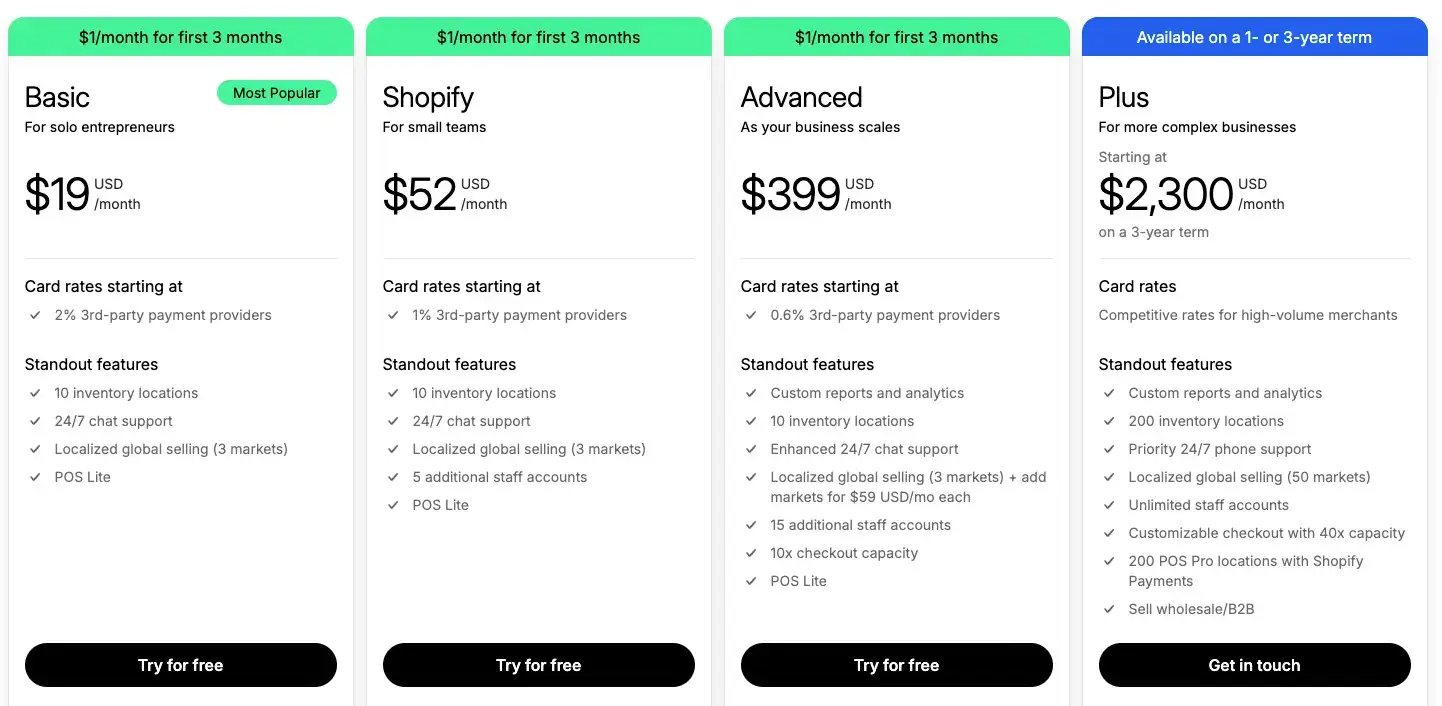The width and height of the screenshot is (1442, 706).
Task: Click the checkmark next to Sell wholesale/B2B
Action: point(1109,609)
